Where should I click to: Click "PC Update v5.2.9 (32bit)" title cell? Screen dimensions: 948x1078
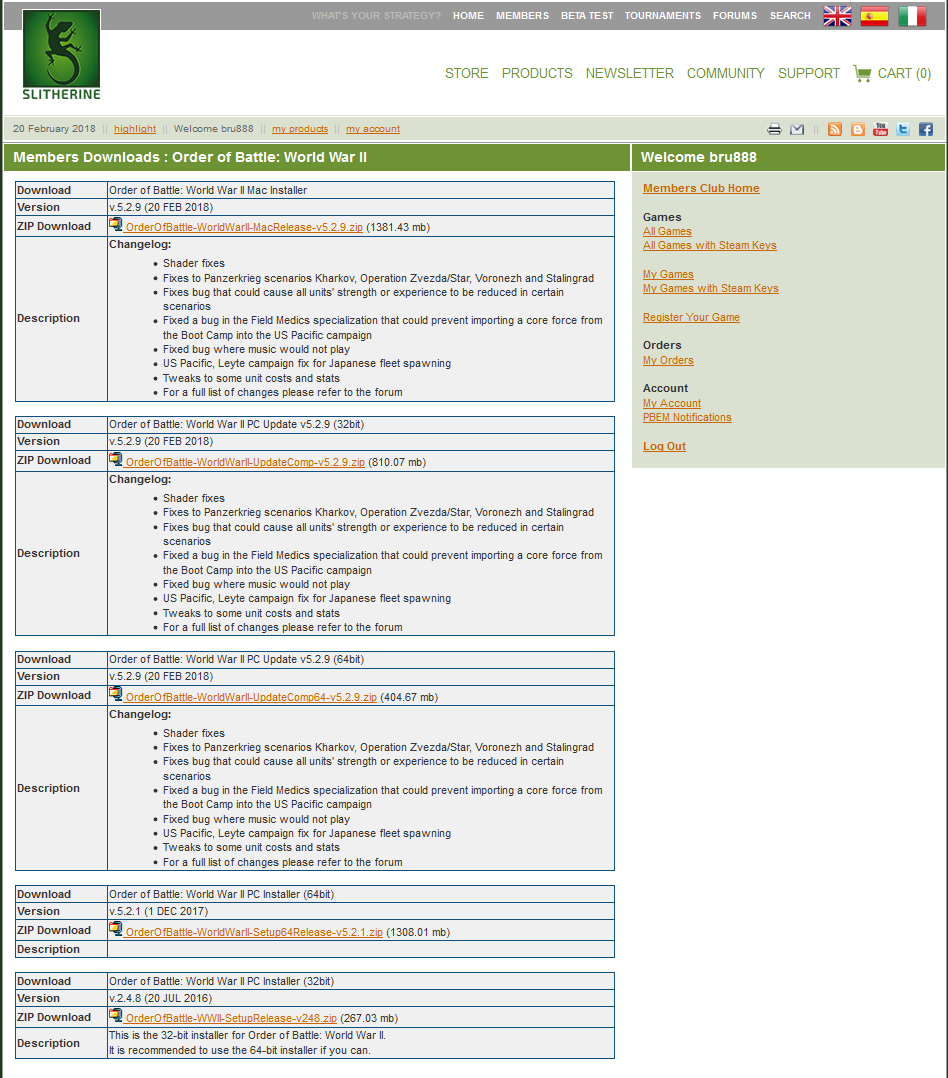(x=361, y=425)
